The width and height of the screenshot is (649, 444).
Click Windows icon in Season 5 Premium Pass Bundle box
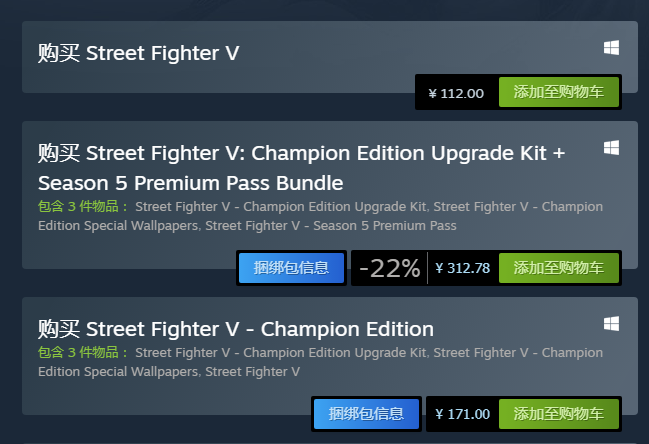click(x=611, y=148)
